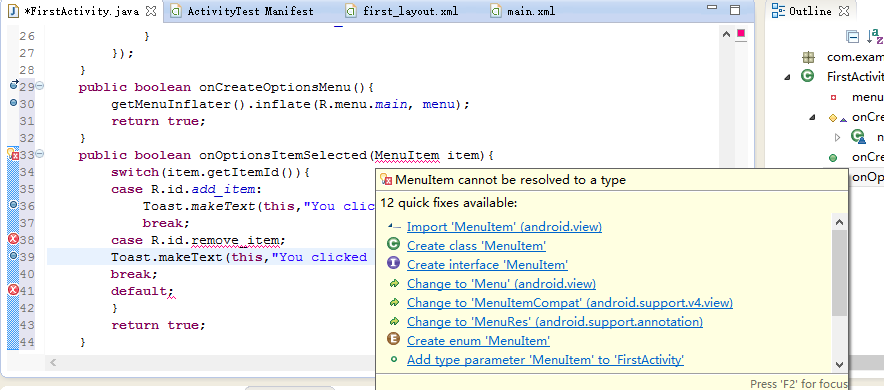Click the green class icon in quick fixes
Image resolution: width=884 pixels, height=390 pixels.
[x=394, y=244]
